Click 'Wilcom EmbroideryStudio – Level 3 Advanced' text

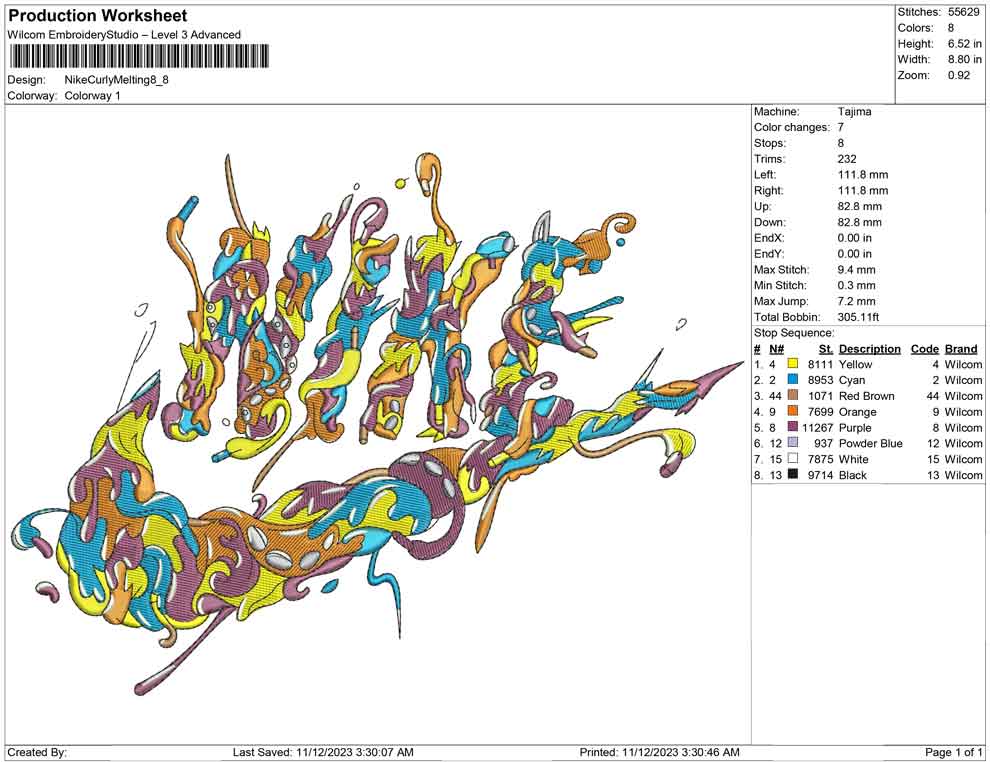click(x=124, y=35)
